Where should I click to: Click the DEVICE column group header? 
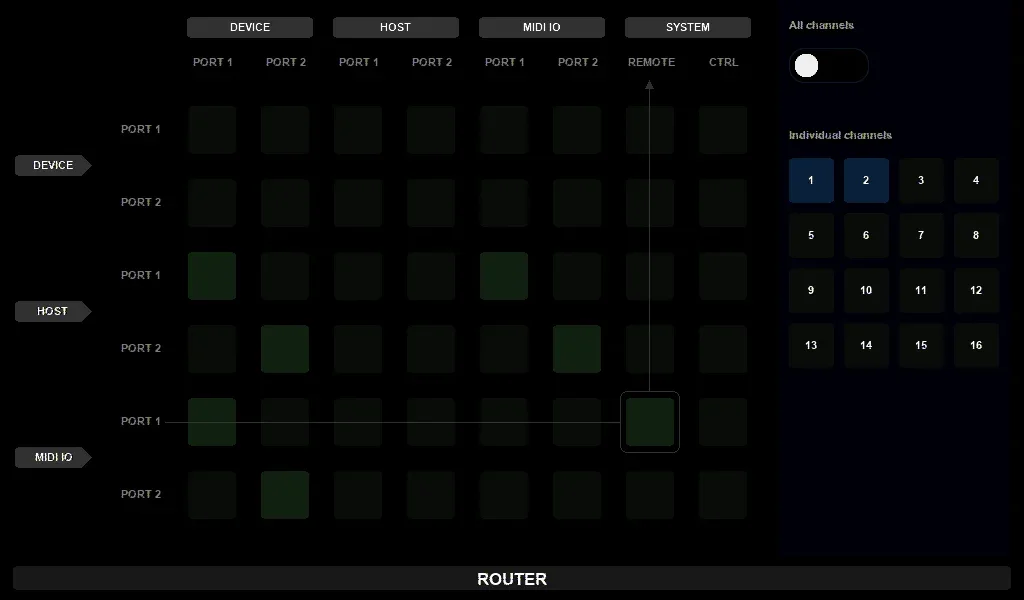[249, 27]
